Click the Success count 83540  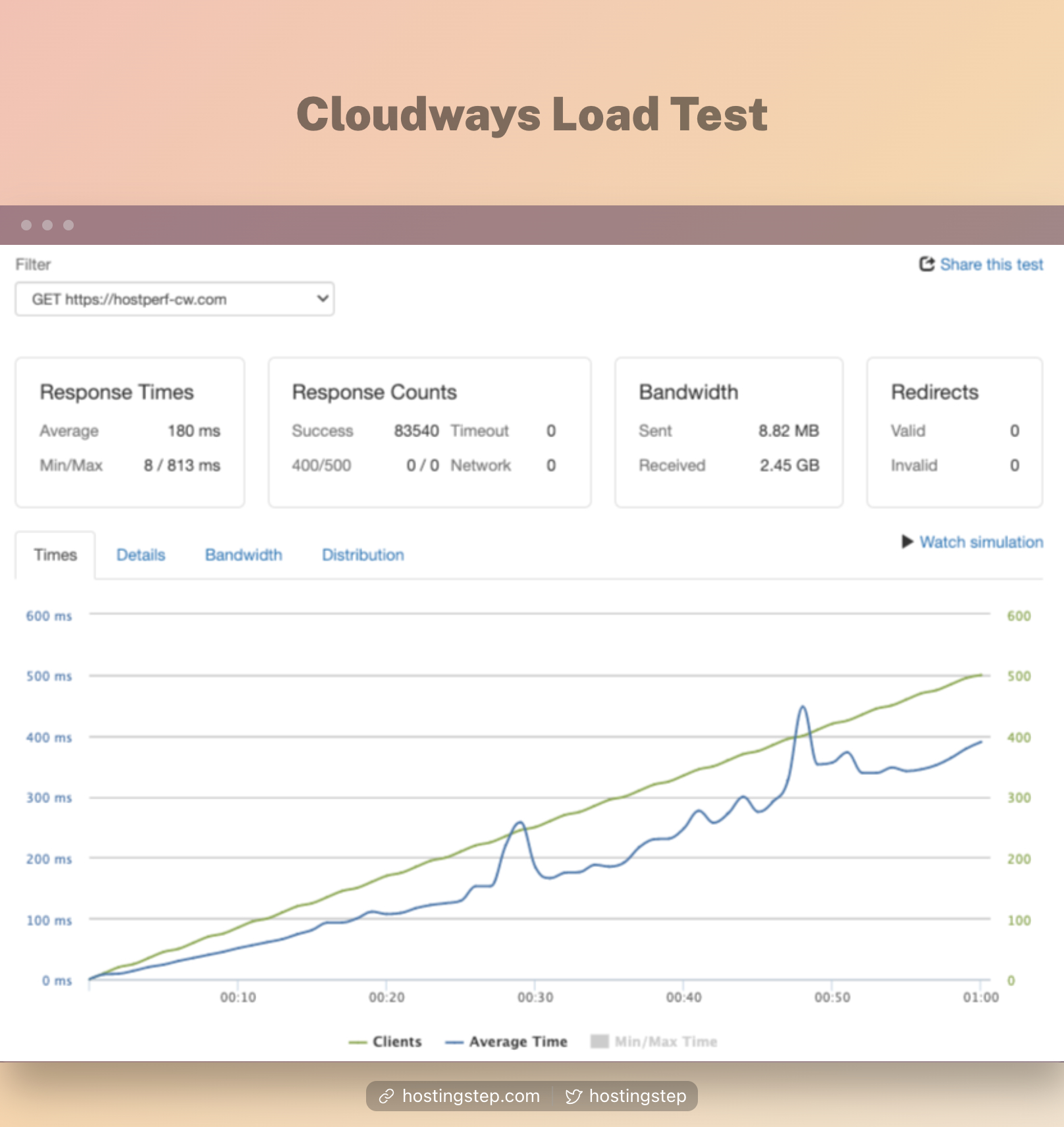coord(416,431)
